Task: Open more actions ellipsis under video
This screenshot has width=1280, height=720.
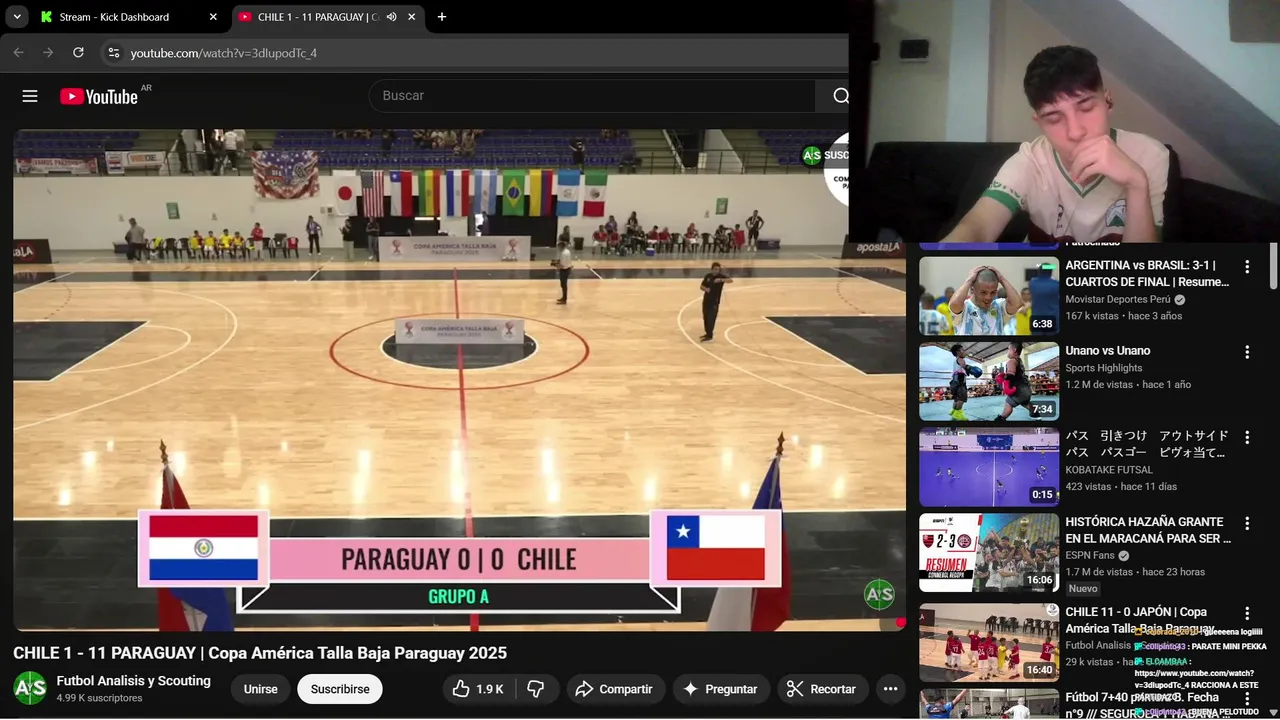Action: (890, 689)
